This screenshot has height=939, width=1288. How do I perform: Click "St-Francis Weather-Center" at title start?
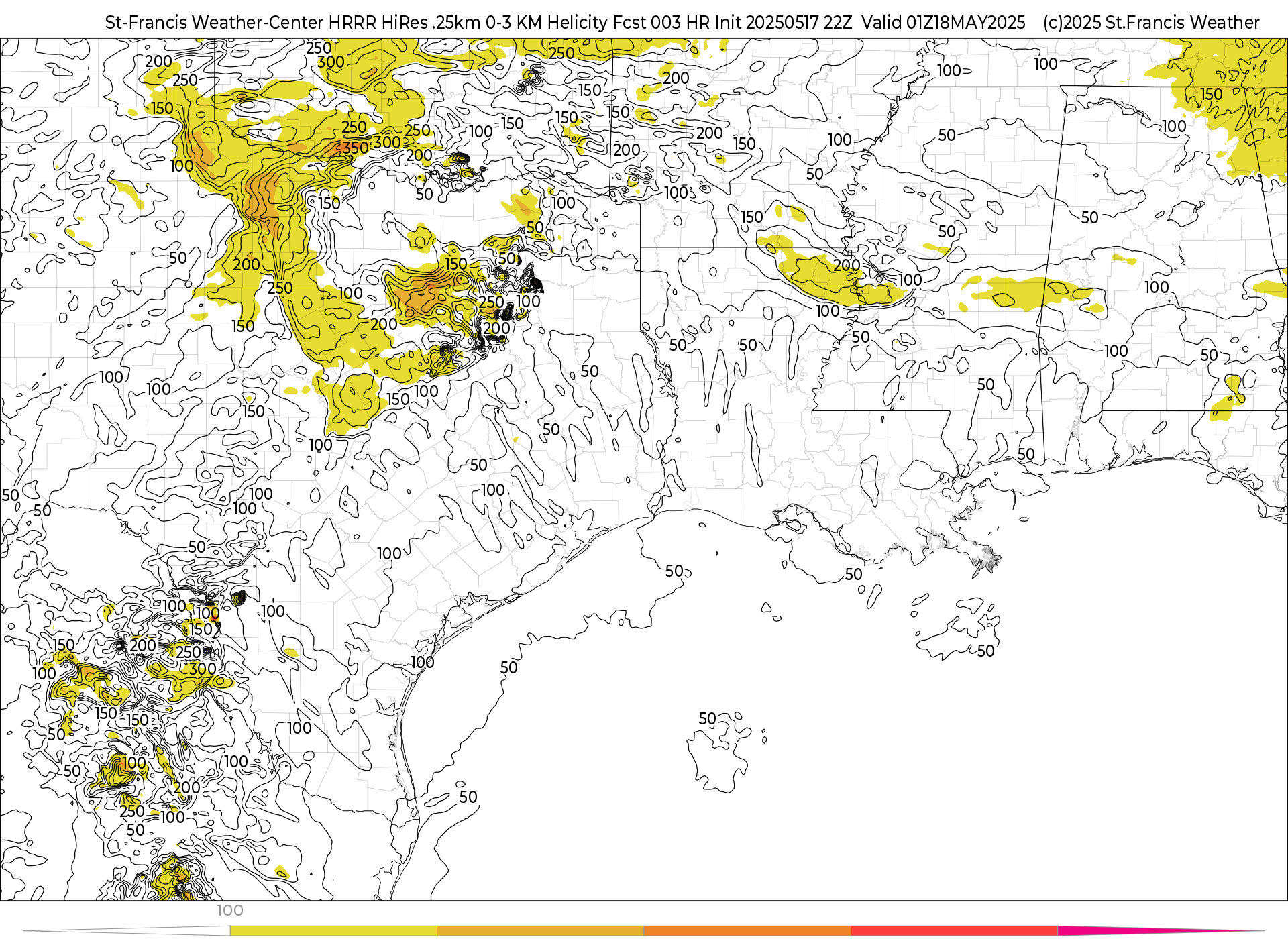coord(214,23)
